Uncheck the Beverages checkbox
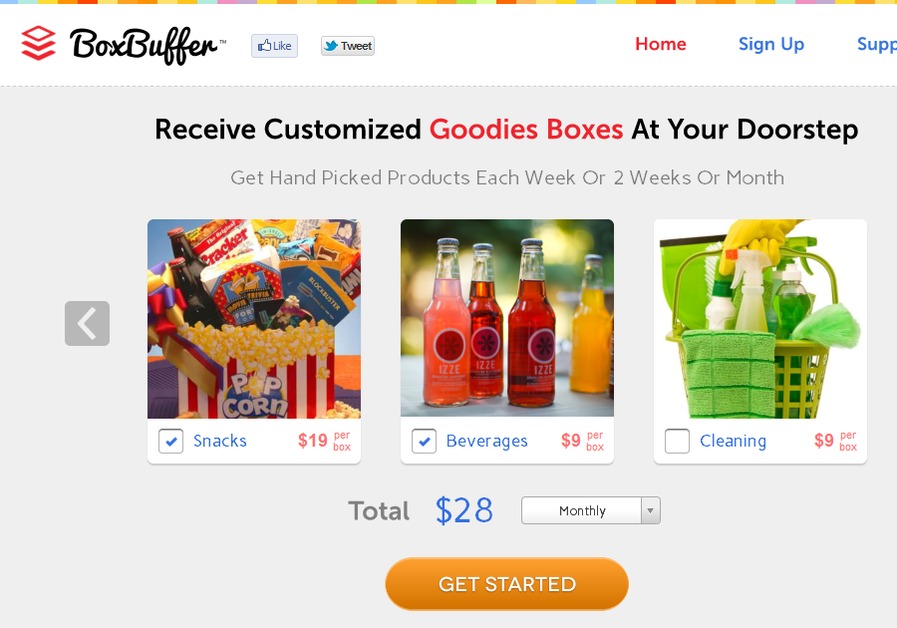Image resolution: width=897 pixels, height=628 pixels. pos(424,441)
